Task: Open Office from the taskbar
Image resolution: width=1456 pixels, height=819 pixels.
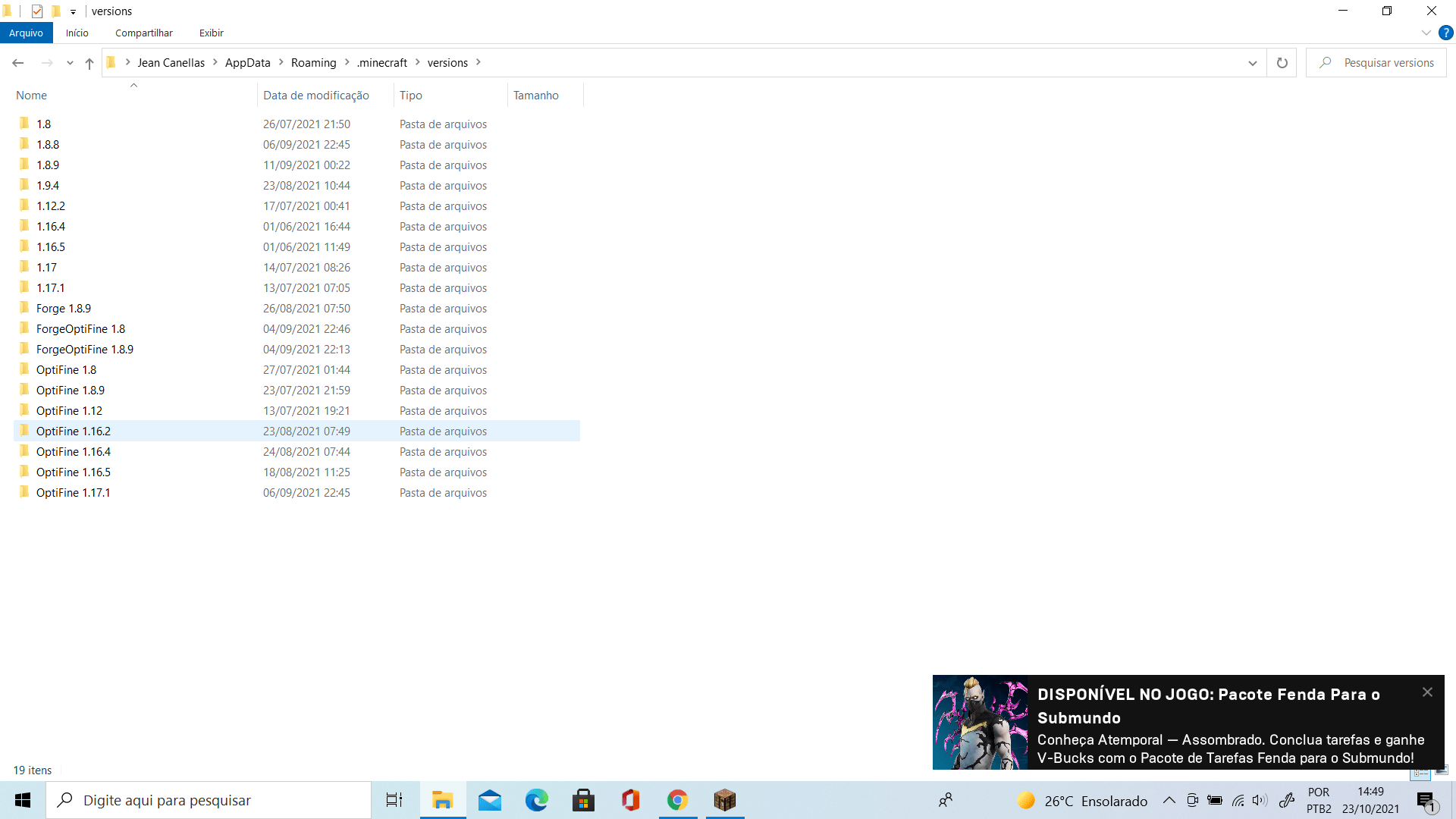Action: coord(631,800)
